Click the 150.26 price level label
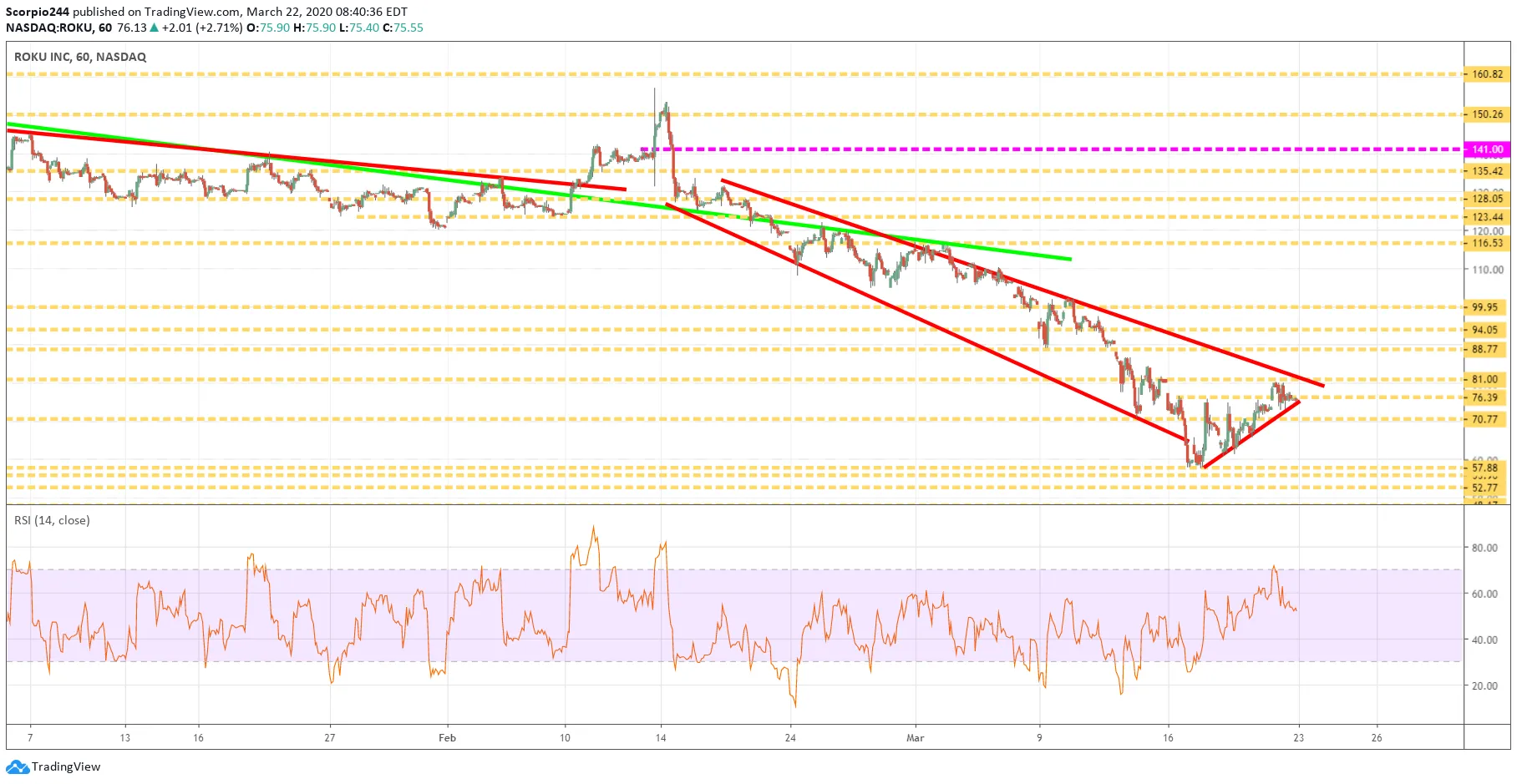Screen dimensions: 1517x784 coord(1487,114)
